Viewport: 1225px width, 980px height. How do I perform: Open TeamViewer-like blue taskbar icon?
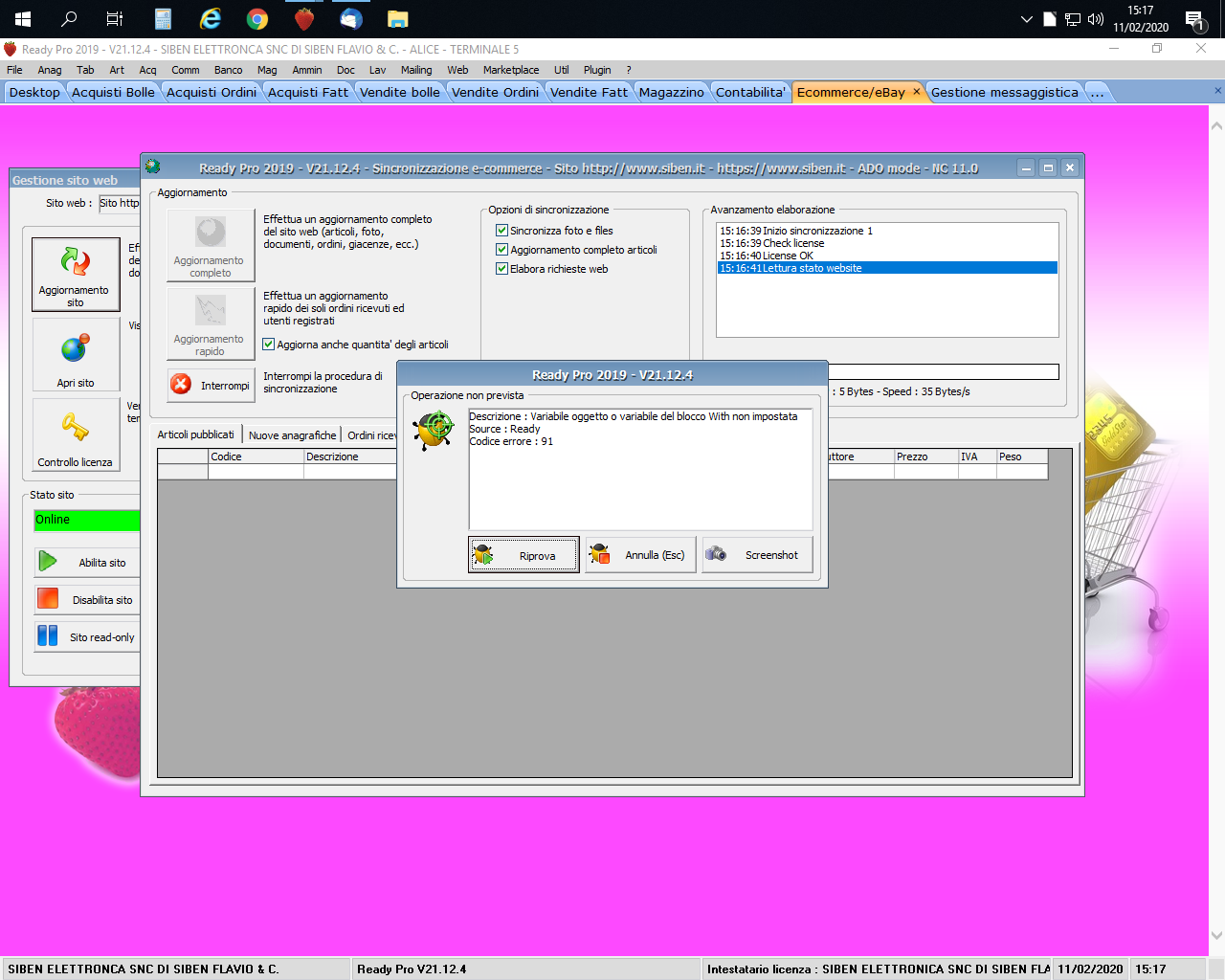pyautogui.click(x=351, y=18)
